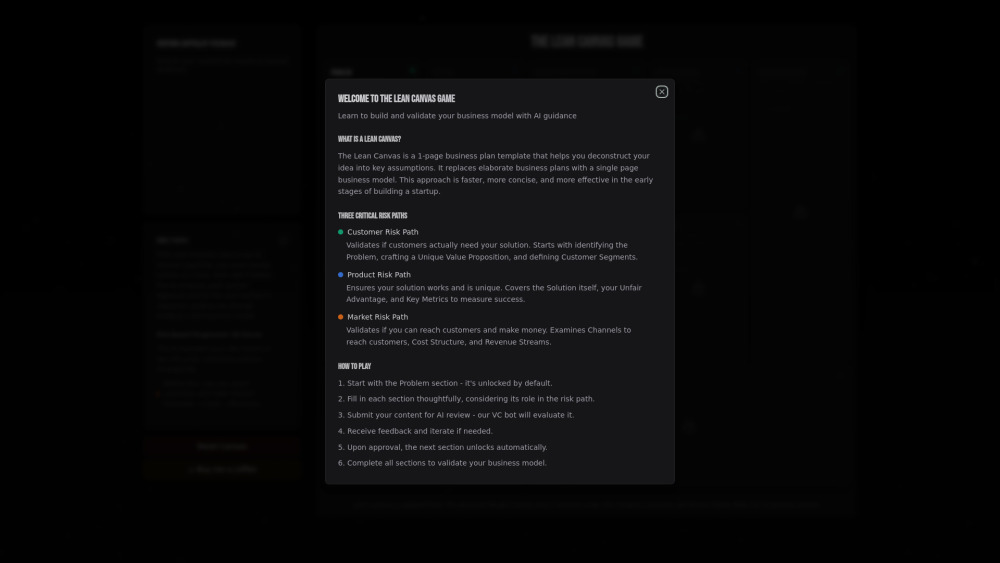Image resolution: width=1000 pixels, height=563 pixels.
Task: Click the green Customer Risk Path dot
Action: point(340,232)
